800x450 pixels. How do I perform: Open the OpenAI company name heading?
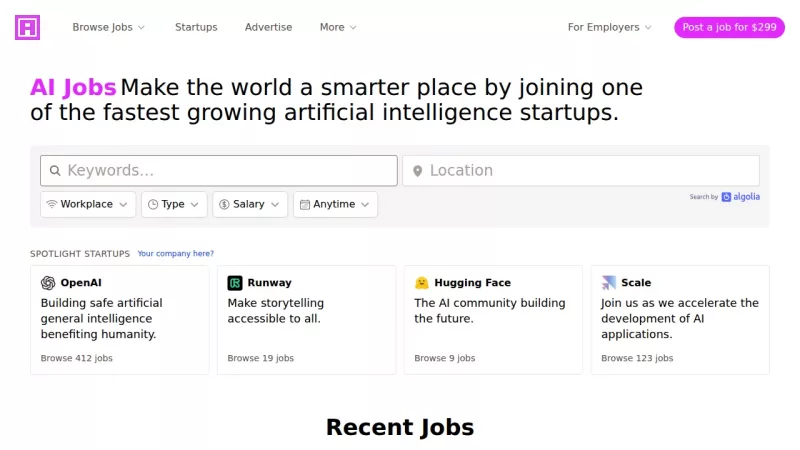click(81, 283)
